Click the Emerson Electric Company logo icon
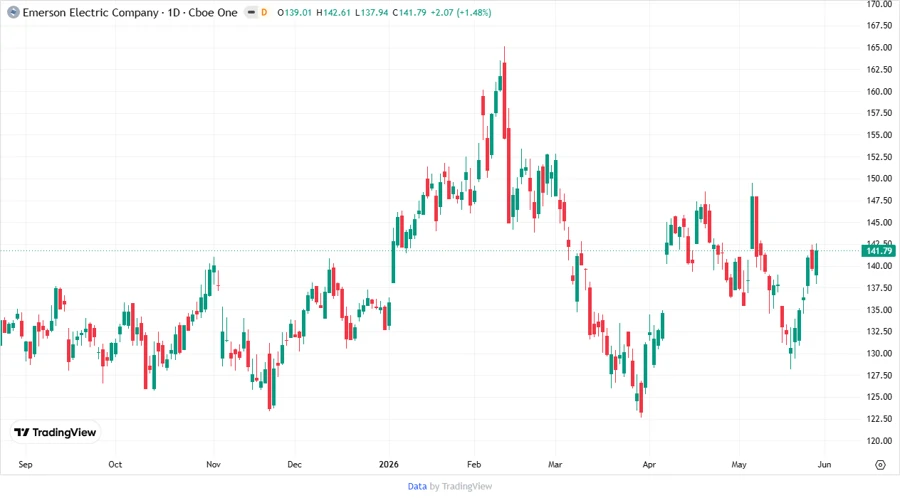Image resolution: width=900 pixels, height=498 pixels. tap(13, 12)
